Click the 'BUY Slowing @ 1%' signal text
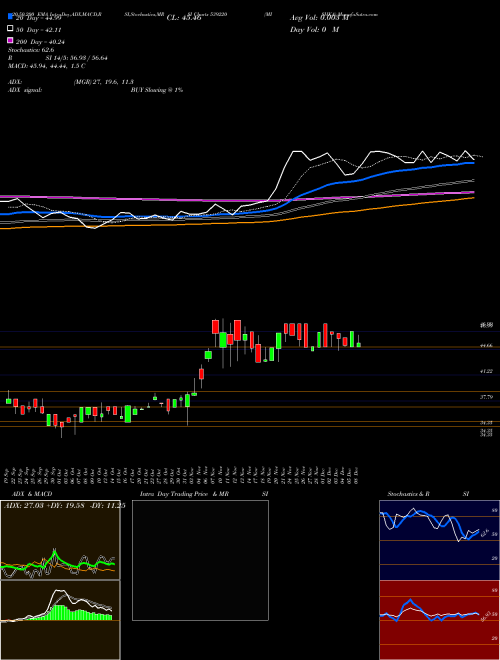 pyautogui.click(x=157, y=90)
